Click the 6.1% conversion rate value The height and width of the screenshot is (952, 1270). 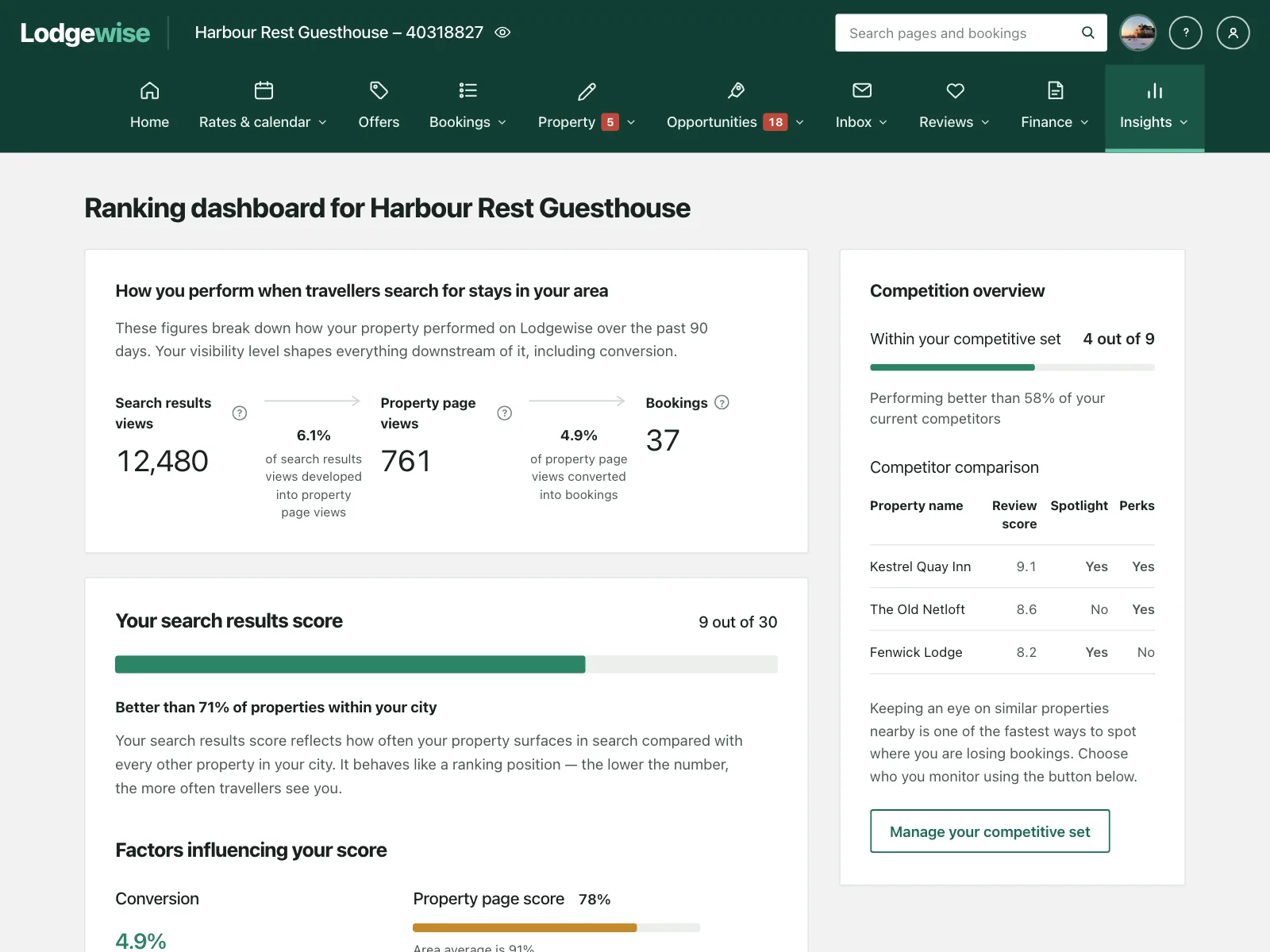[x=314, y=436]
